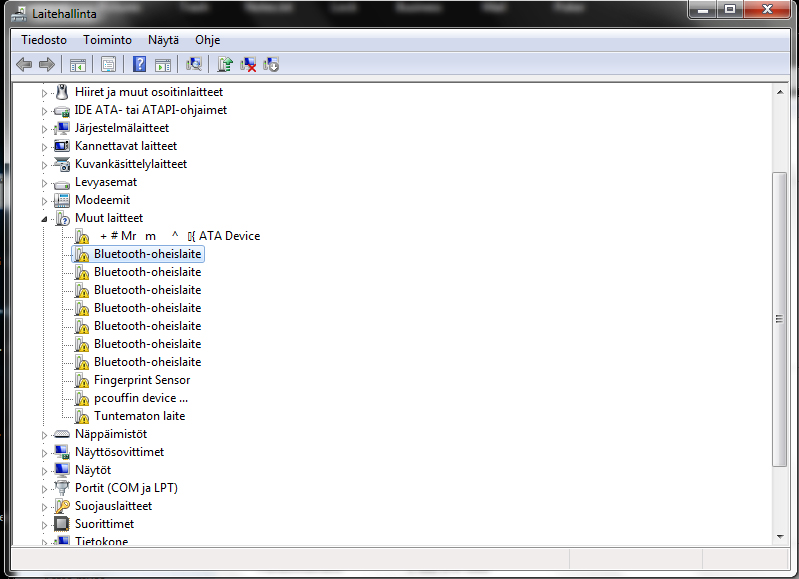
Task: Toggle the action pane toolbar icon
Action: point(163,65)
